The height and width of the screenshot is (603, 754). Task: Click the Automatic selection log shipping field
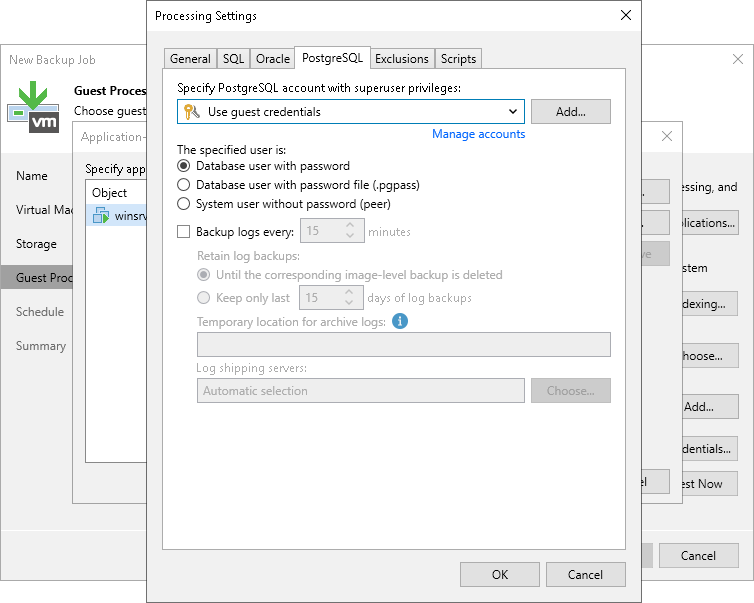(x=361, y=390)
